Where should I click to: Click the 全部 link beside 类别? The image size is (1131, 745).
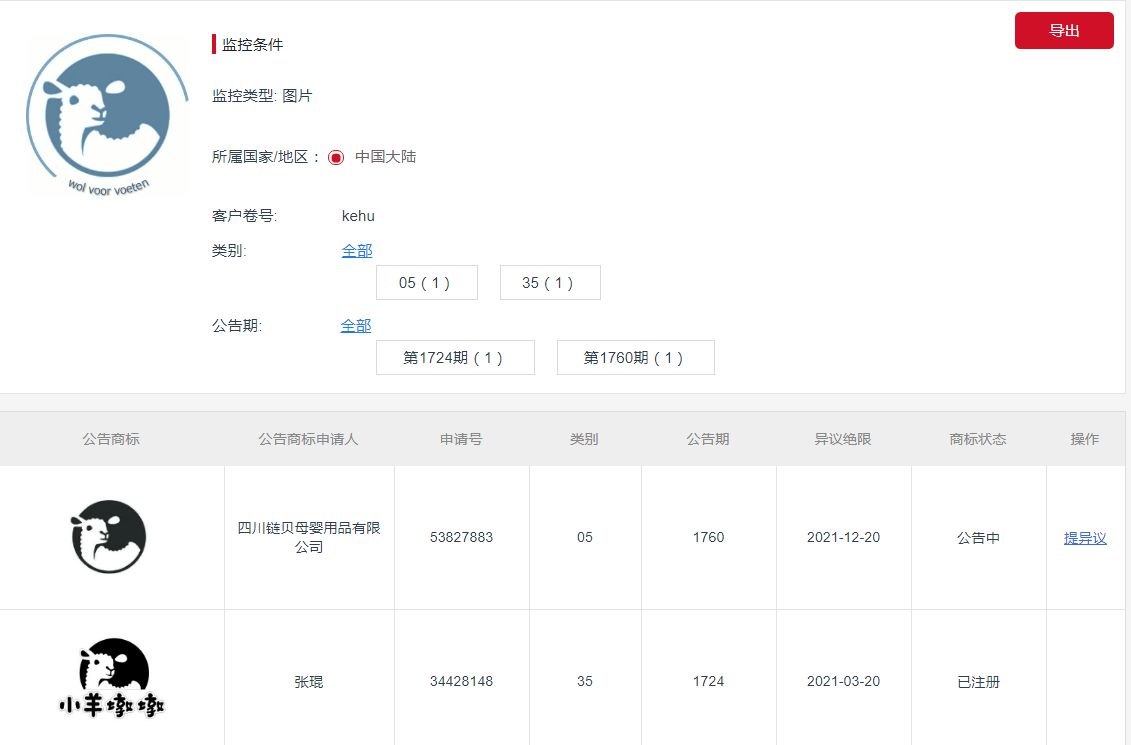coord(356,251)
